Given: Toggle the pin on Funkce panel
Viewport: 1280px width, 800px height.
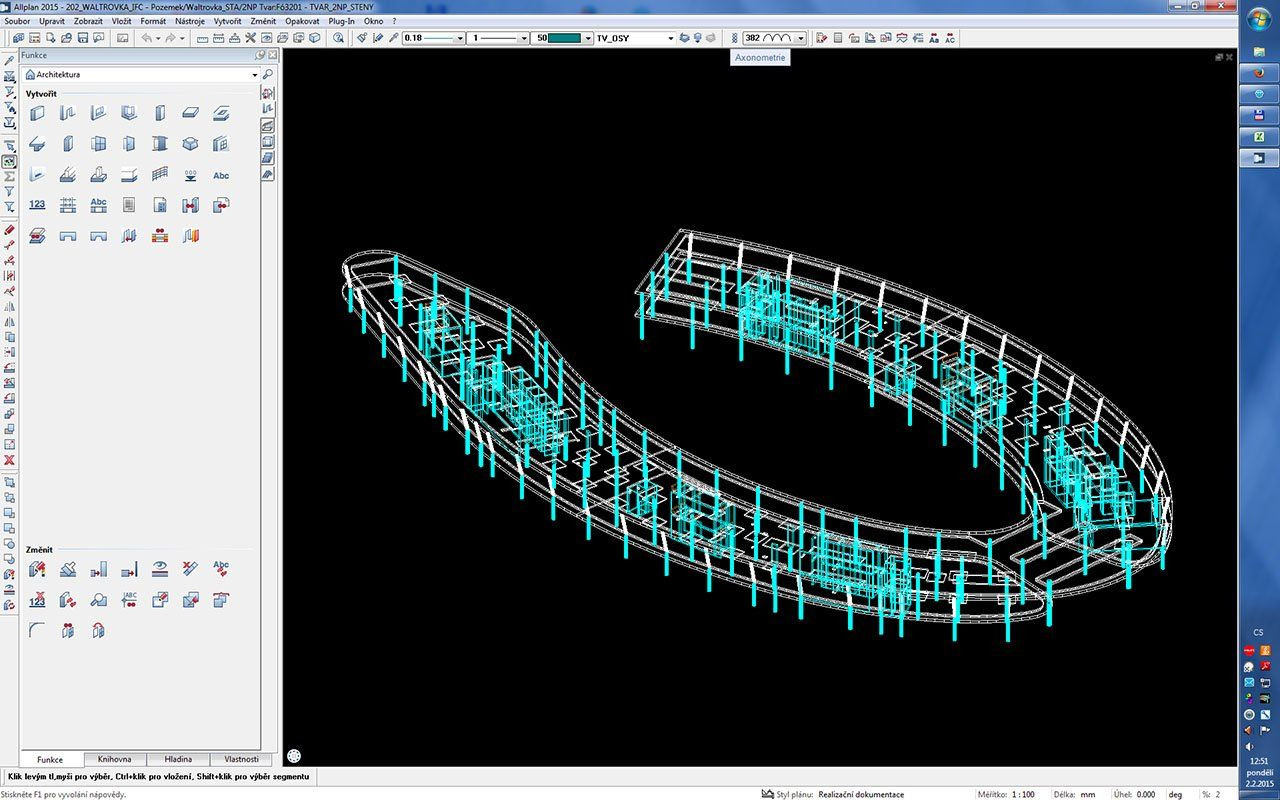Looking at the screenshot, I should (x=261, y=56).
